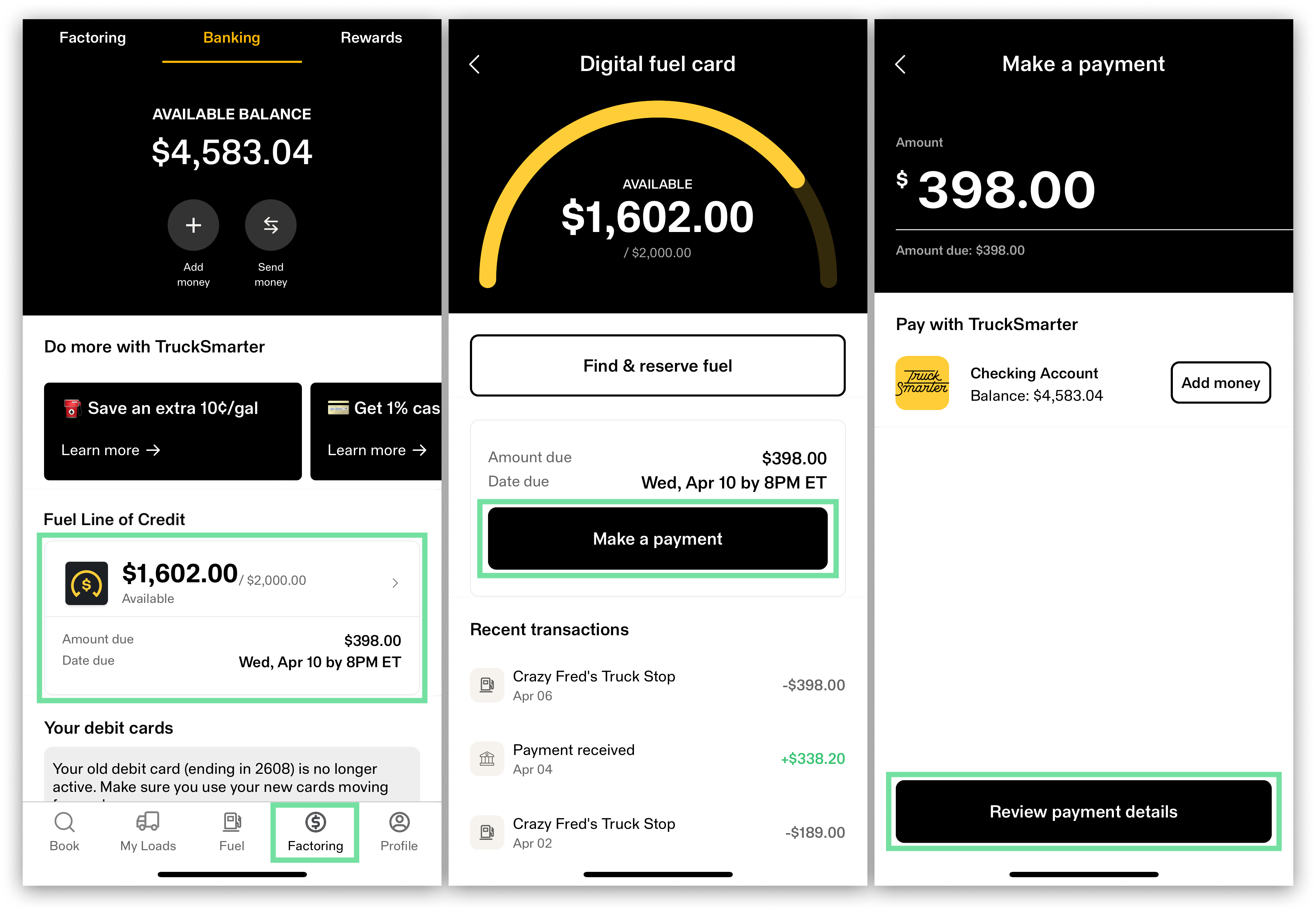
Task: Tap the TruckSmarter checking account logo
Action: tap(922, 383)
